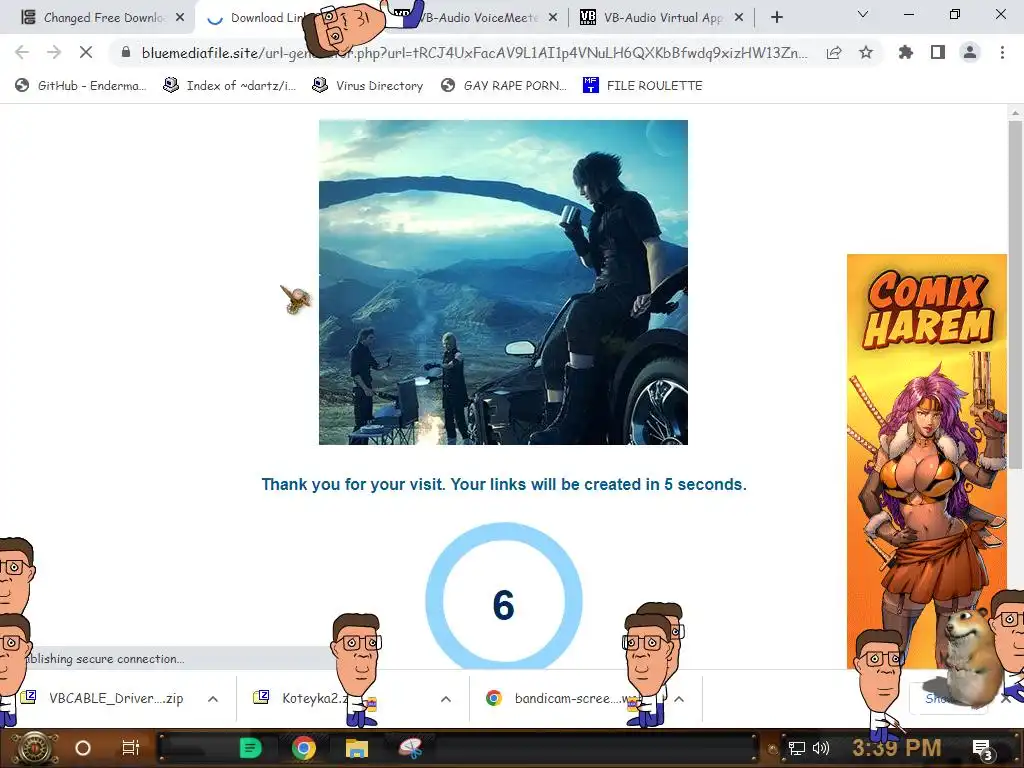Expand options for Koteyka2 download
This screenshot has height=768, width=1024.
(x=446, y=699)
